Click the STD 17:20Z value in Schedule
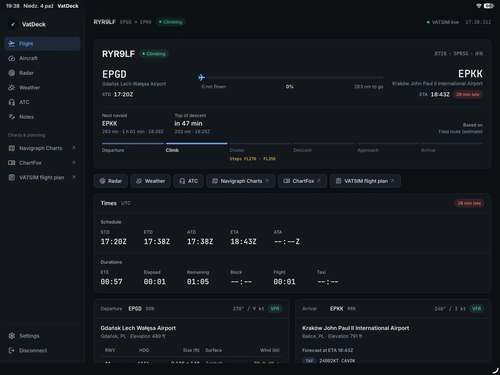 pyautogui.click(x=114, y=241)
